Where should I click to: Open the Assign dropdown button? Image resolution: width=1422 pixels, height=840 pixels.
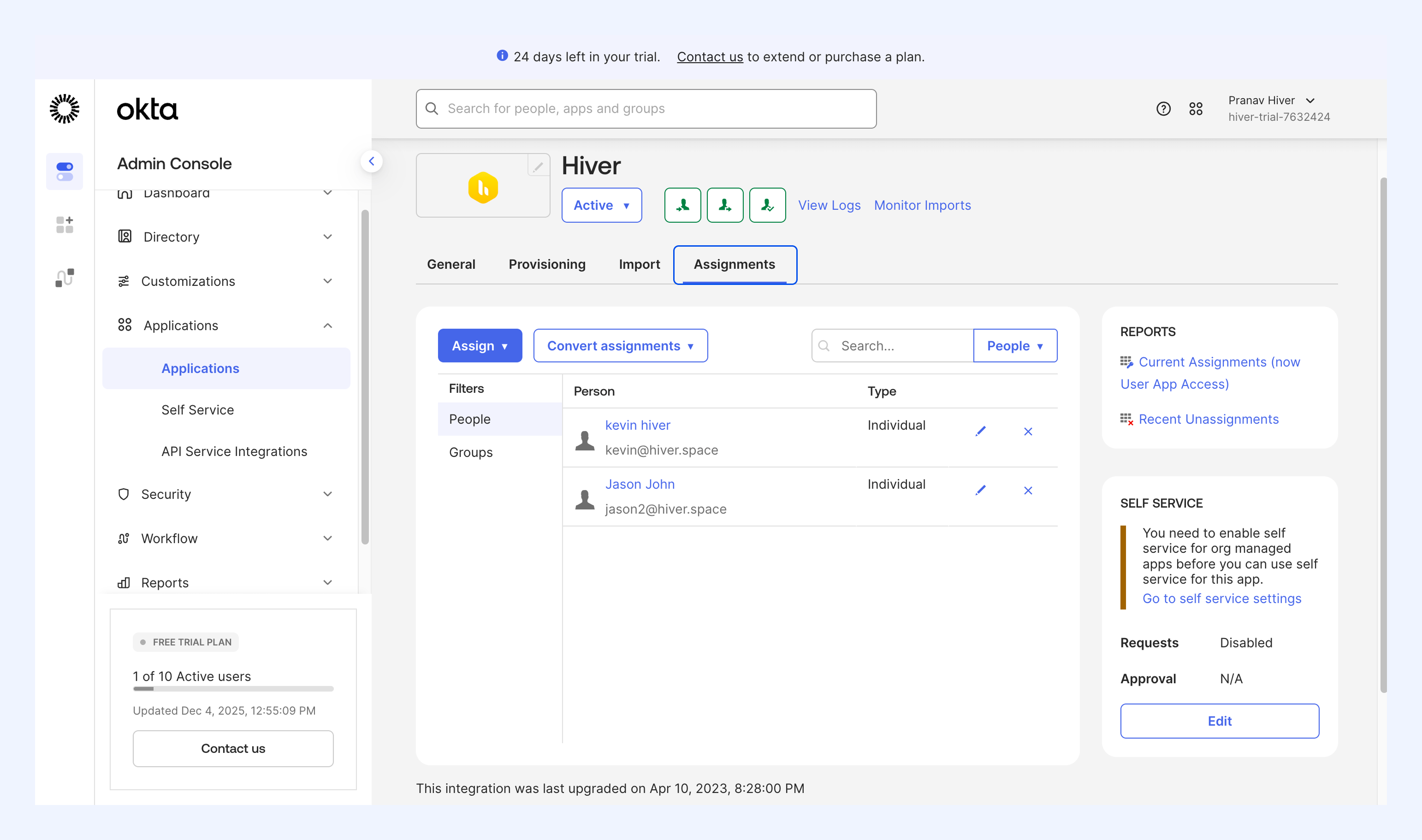coord(480,345)
